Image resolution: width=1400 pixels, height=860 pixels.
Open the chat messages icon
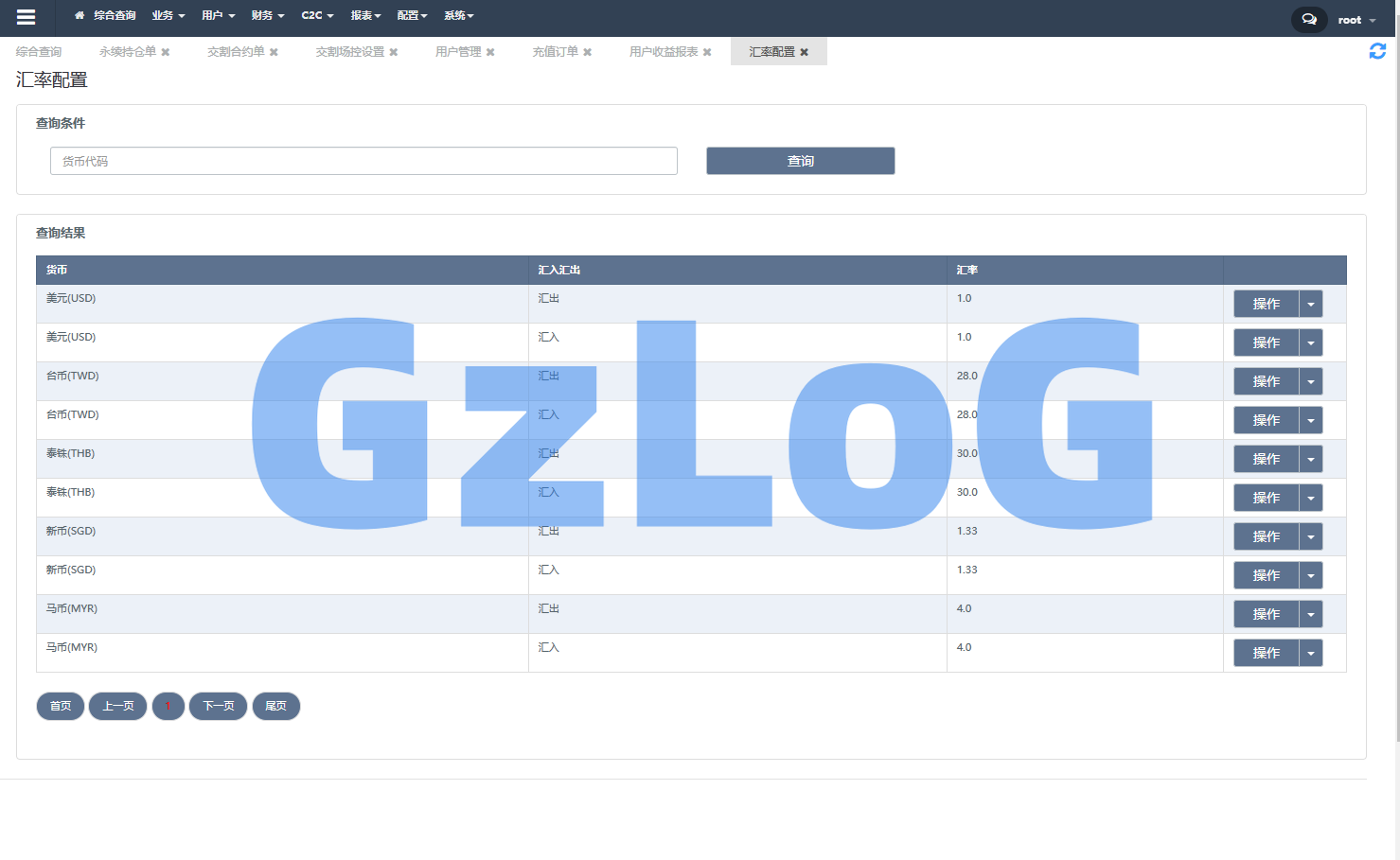tap(1308, 19)
